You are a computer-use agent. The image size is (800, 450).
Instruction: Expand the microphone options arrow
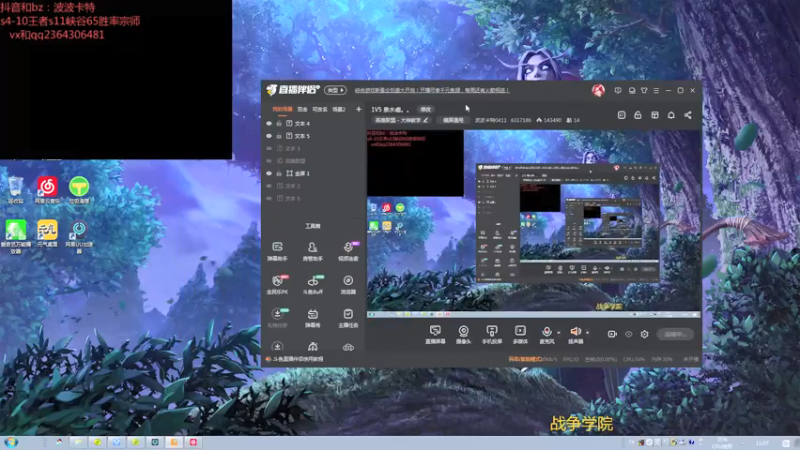[559, 333]
